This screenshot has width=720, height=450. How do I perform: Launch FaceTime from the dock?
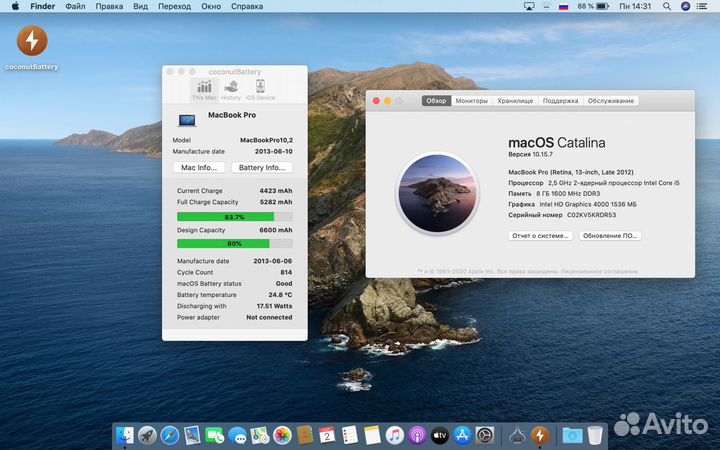[x=214, y=435]
